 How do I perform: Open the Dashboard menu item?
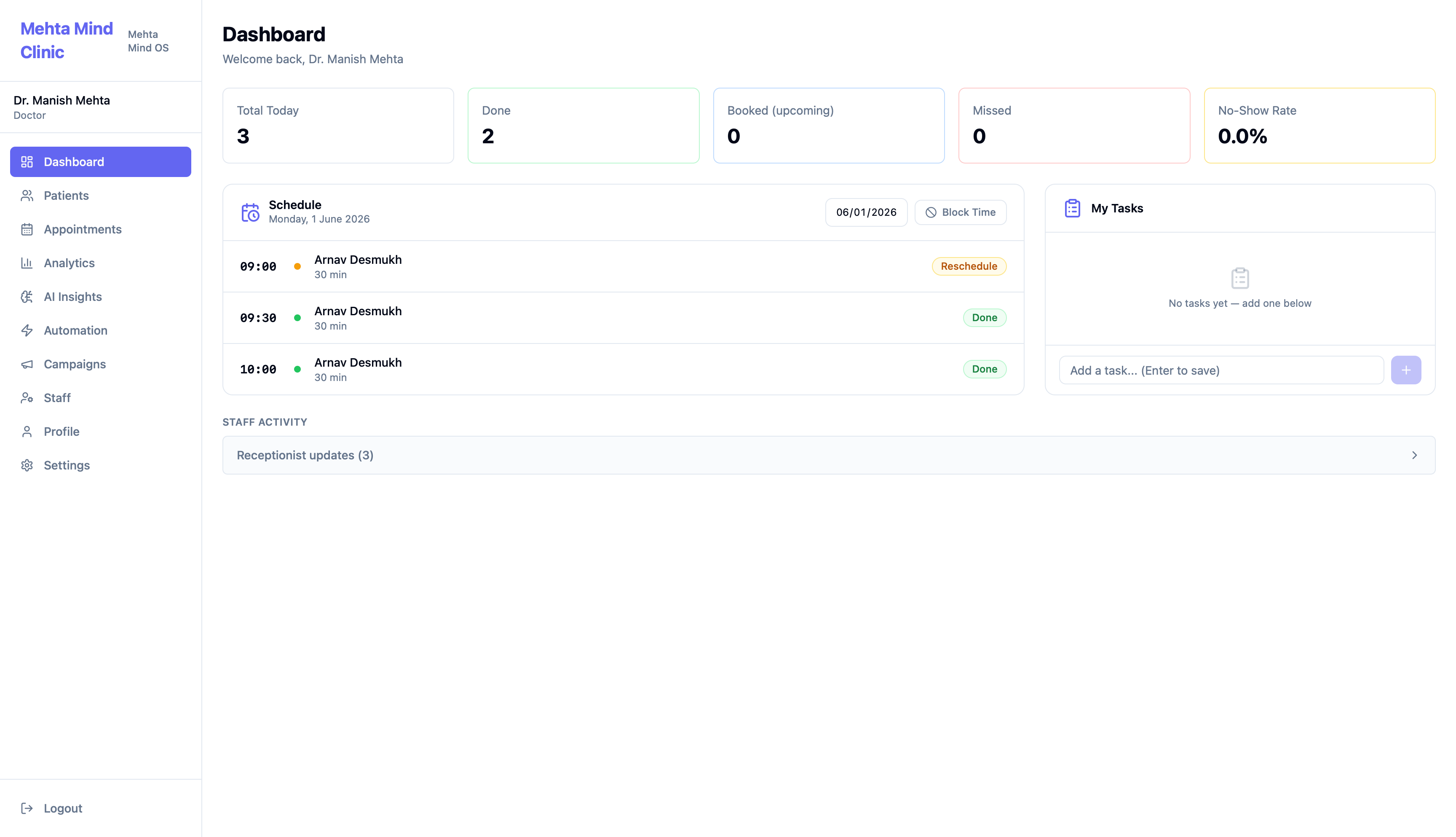coord(101,162)
